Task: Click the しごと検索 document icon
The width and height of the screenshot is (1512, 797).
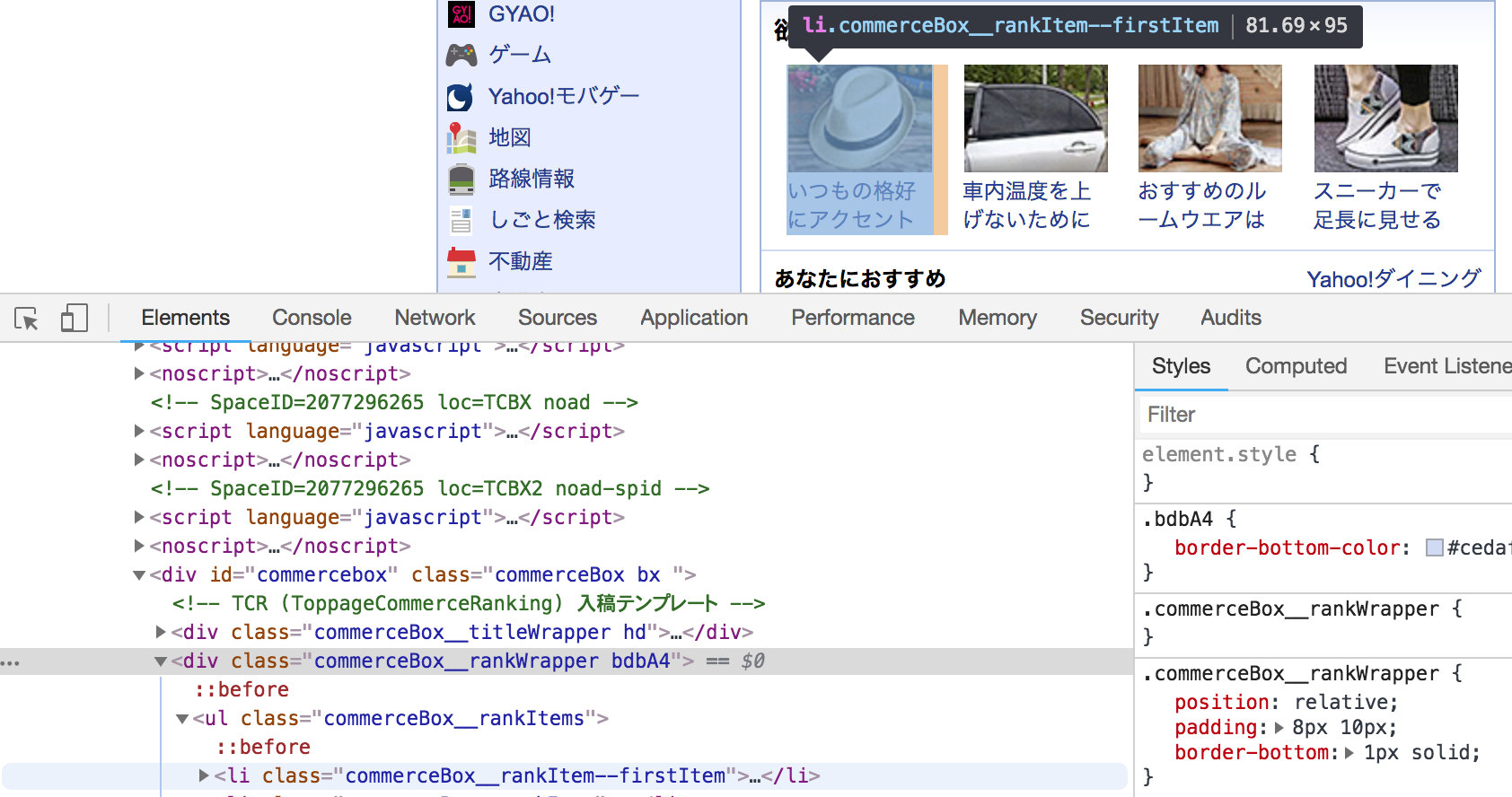Action: pos(462,220)
